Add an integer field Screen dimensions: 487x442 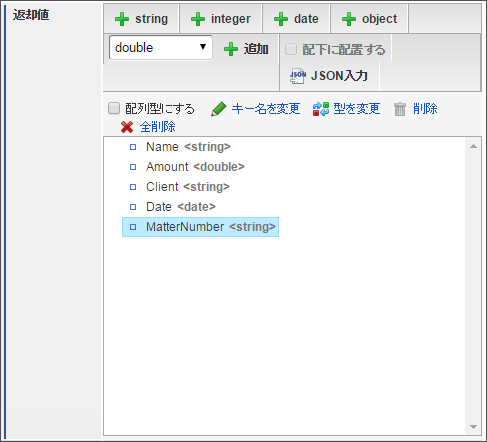(221, 19)
